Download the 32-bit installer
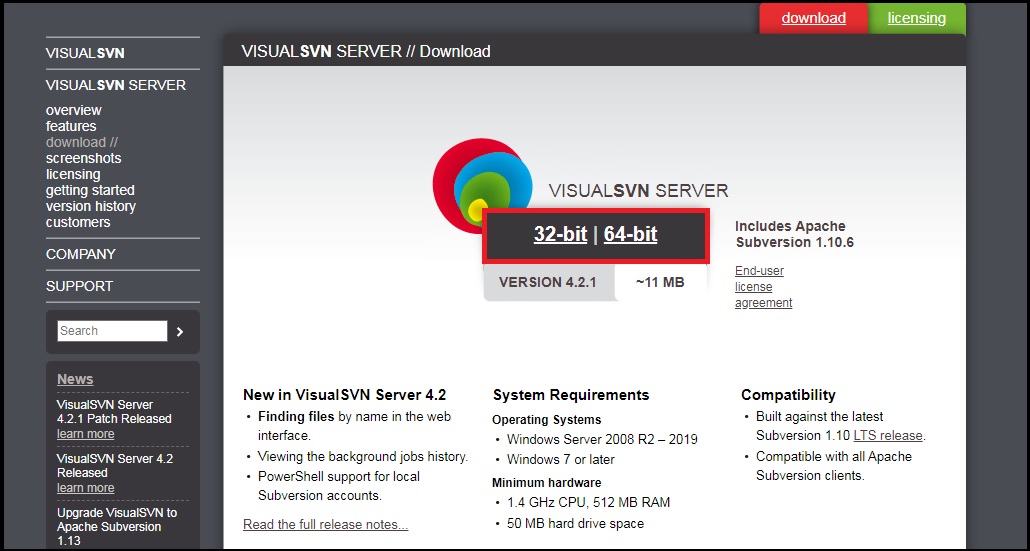1030x551 pixels. coord(560,234)
